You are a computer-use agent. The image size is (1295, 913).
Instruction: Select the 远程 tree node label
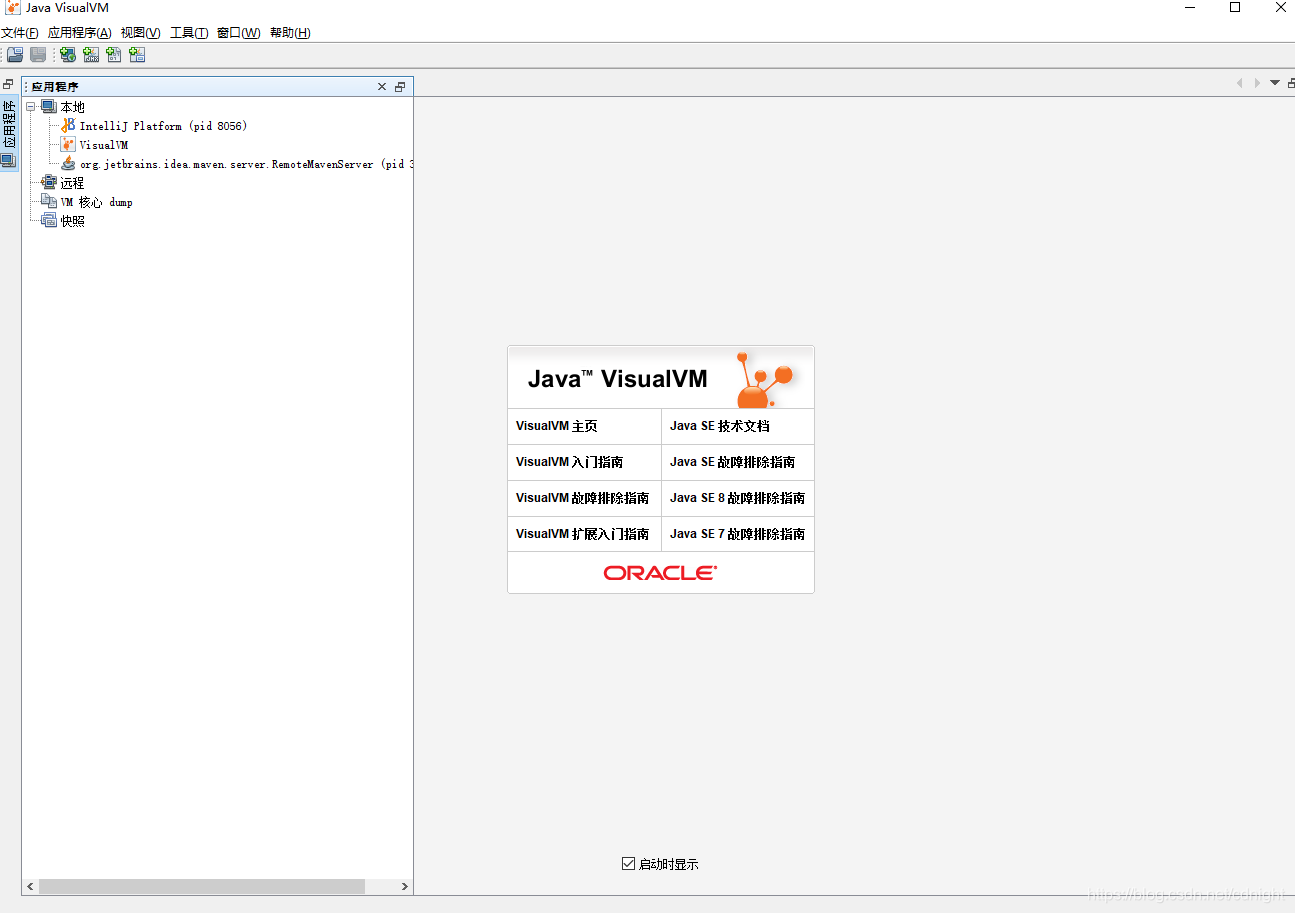point(72,183)
